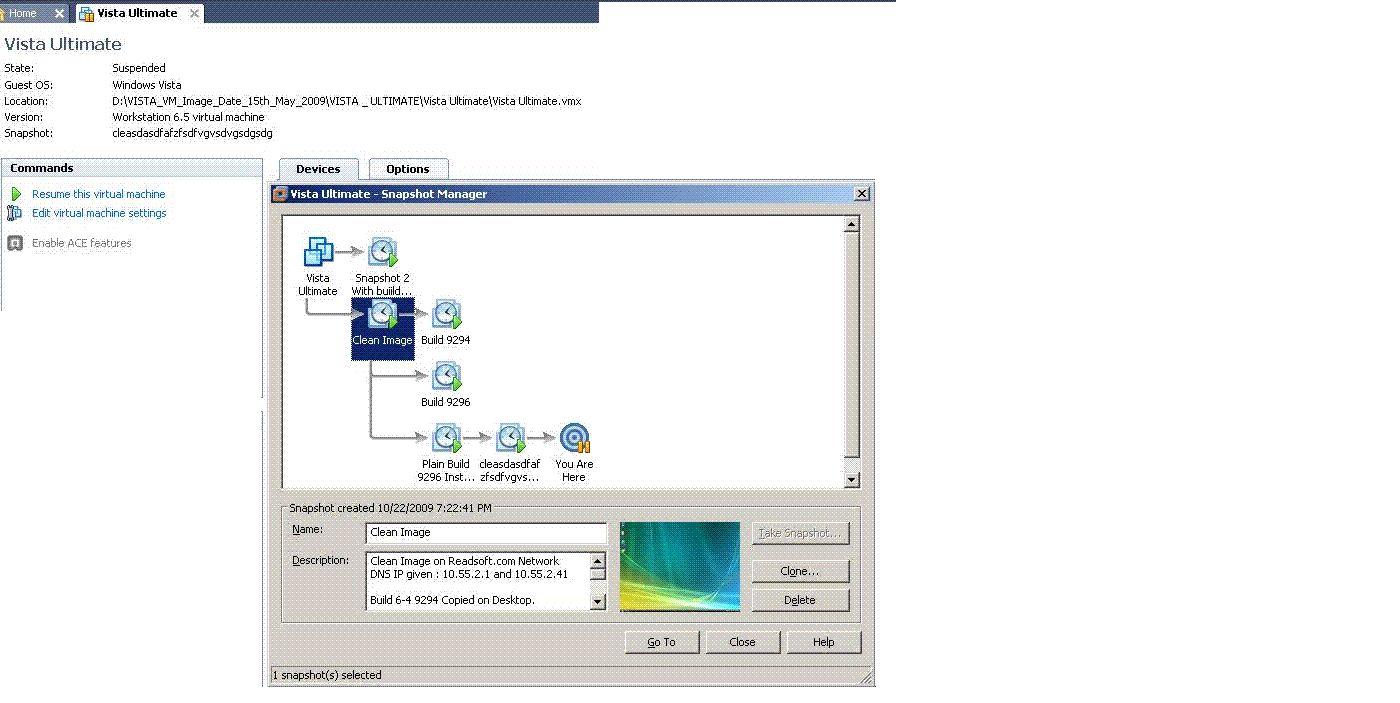The width and height of the screenshot is (1400, 703).
Task: Select the Clean Image snapshot icon
Action: click(383, 315)
